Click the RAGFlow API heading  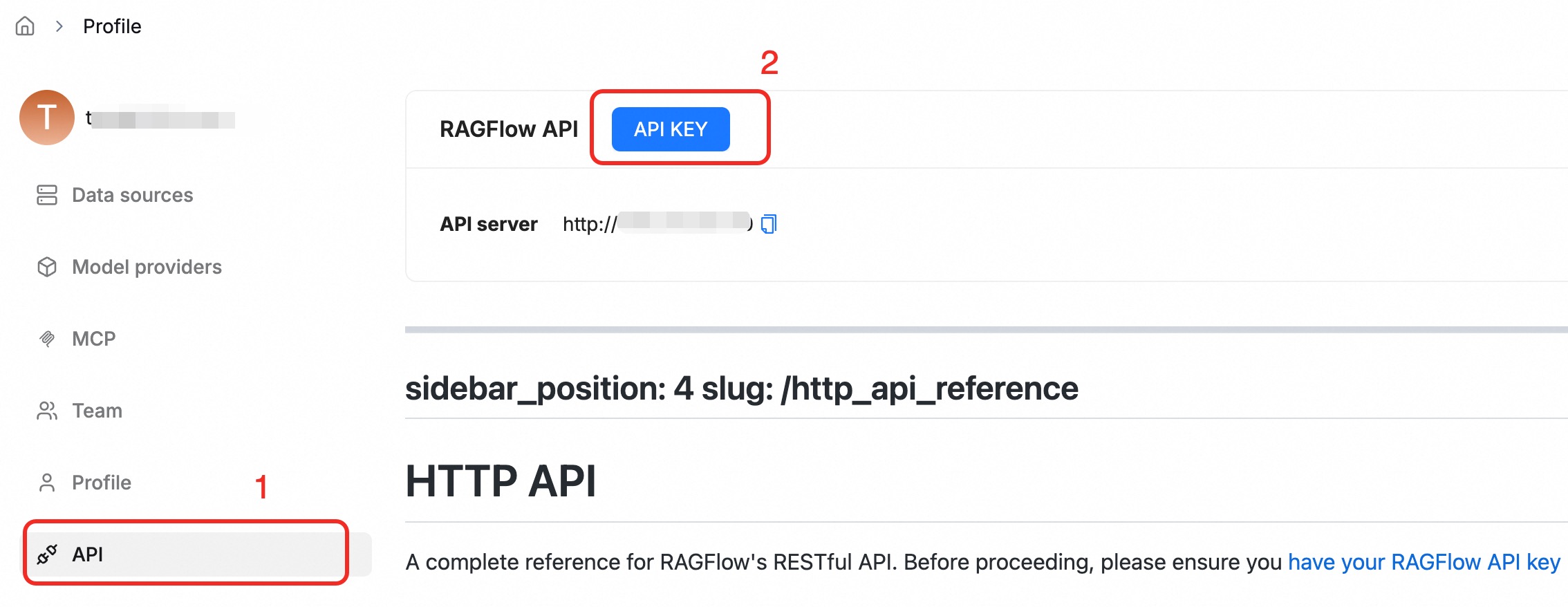pyautogui.click(x=509, y=129)
